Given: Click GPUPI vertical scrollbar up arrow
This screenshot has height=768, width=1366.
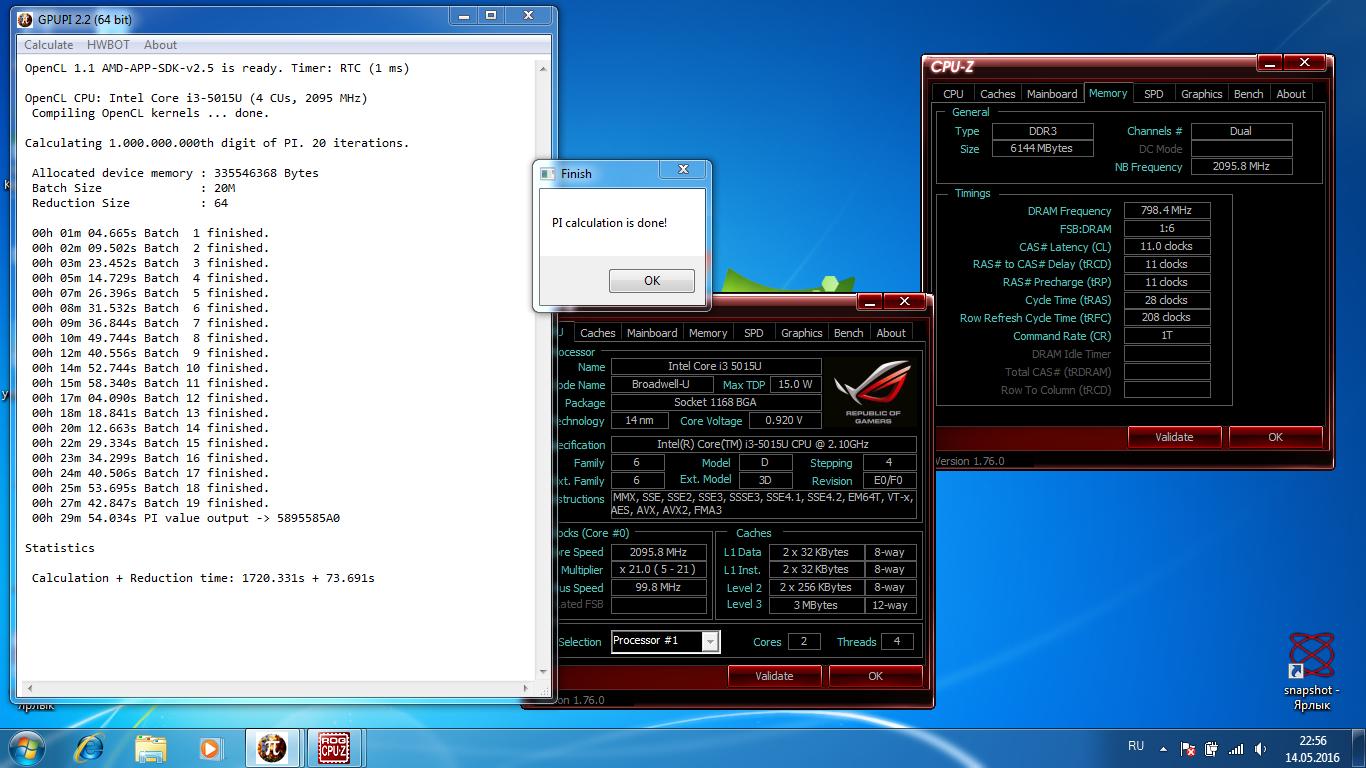Looking at the screenshot, I should point(543,68).
